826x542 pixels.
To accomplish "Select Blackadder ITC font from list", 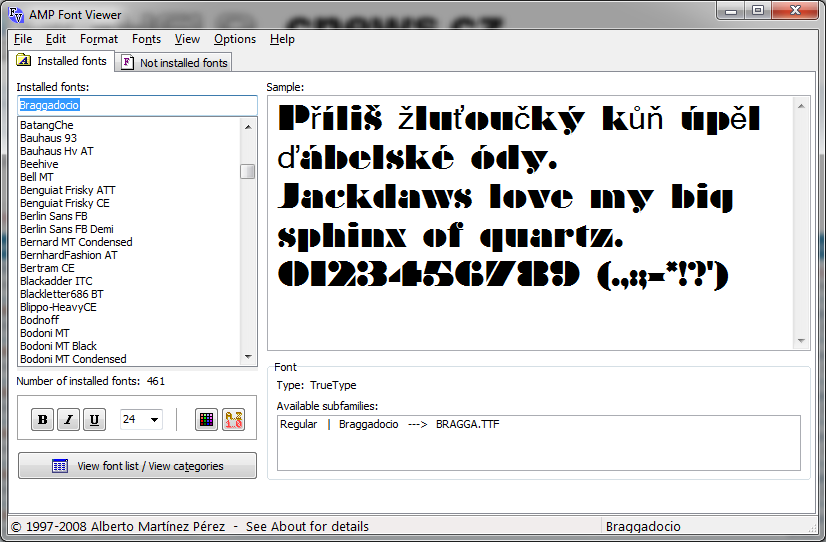I will [56, 281].
